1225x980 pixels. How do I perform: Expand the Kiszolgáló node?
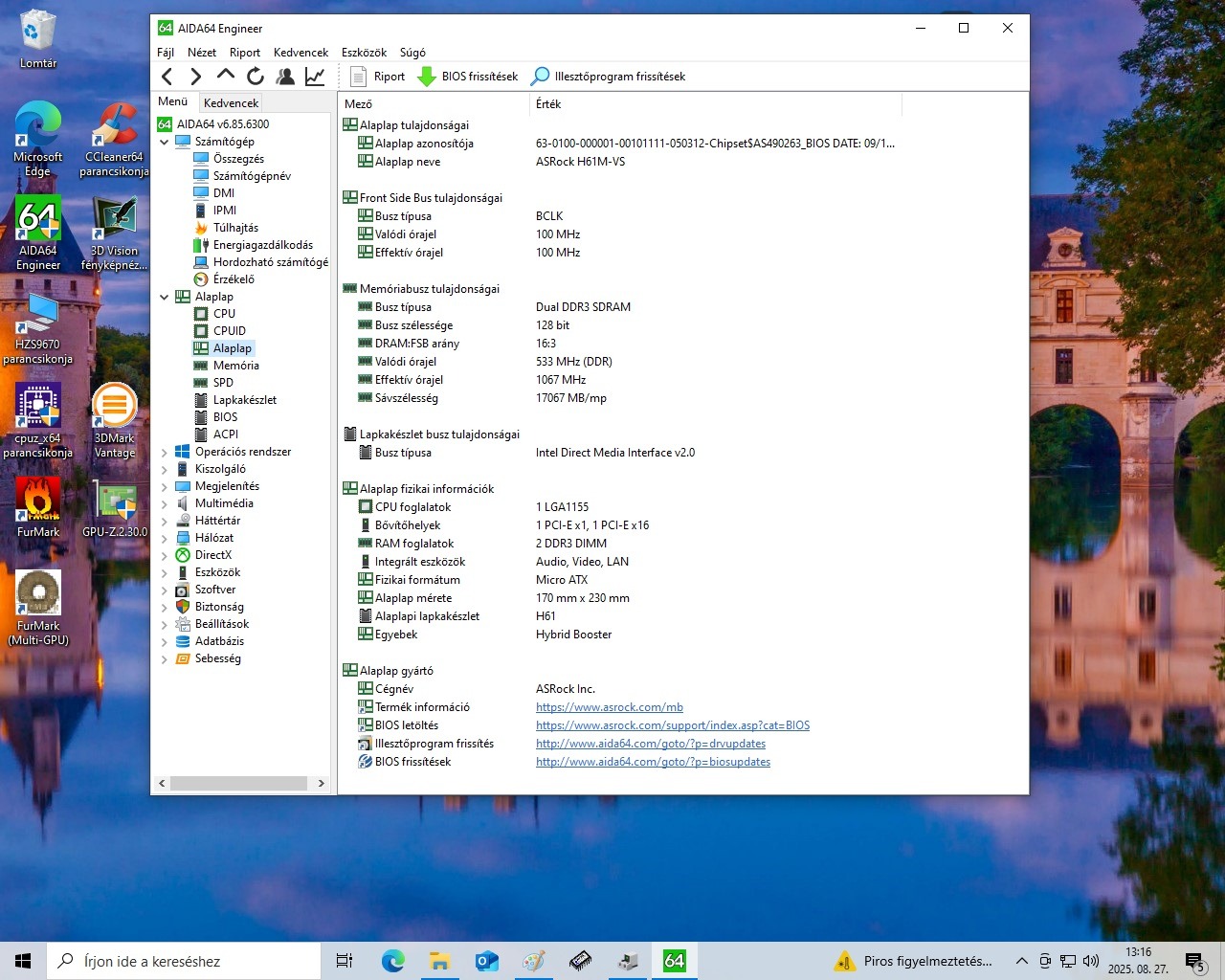point(164,470)
